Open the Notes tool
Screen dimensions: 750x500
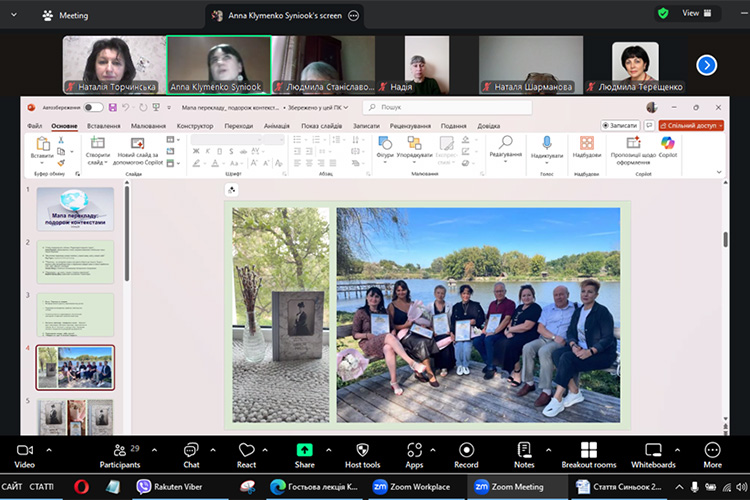pos(524,450)
